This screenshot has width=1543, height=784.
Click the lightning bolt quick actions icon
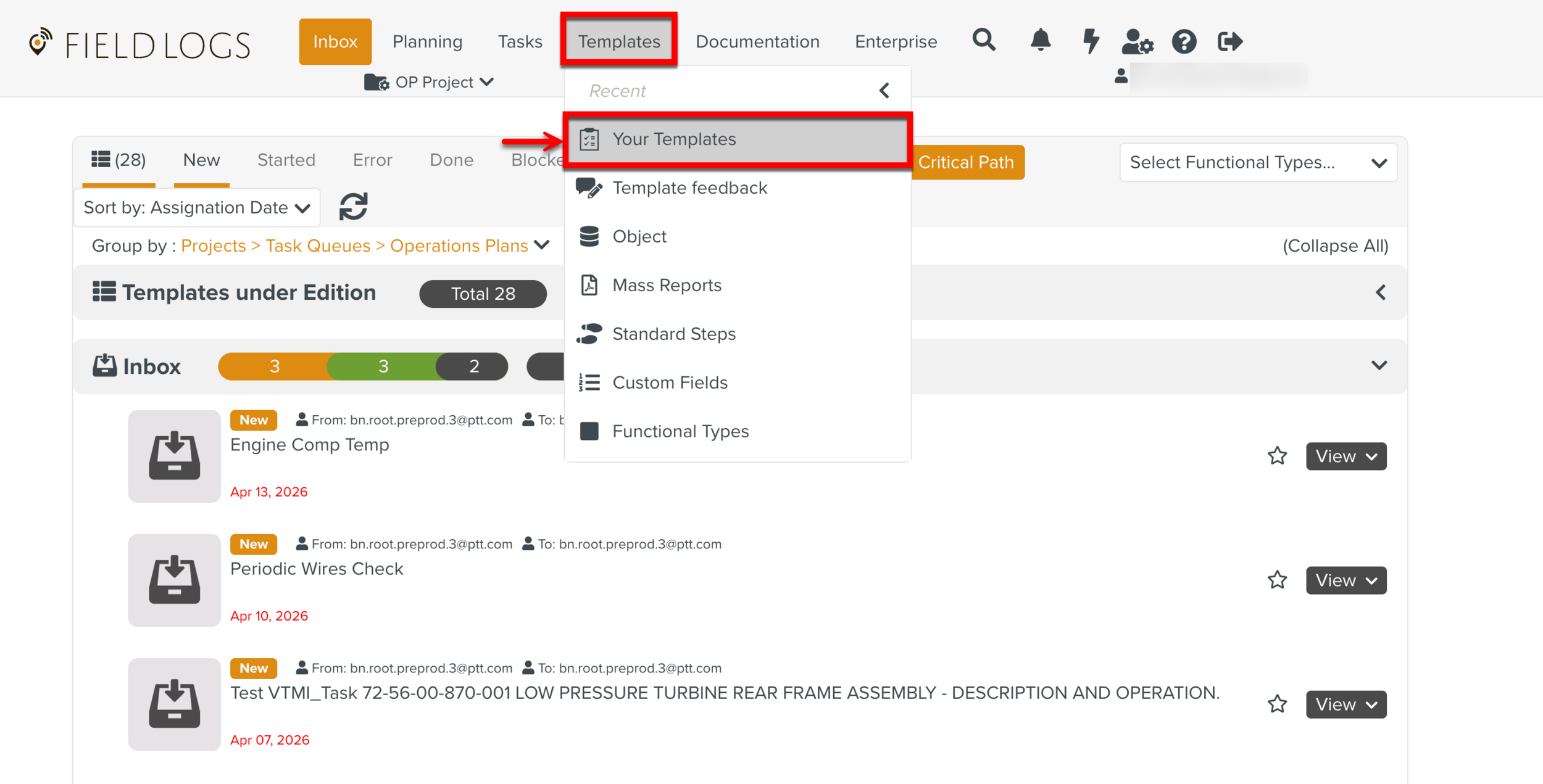(1091, 41)
